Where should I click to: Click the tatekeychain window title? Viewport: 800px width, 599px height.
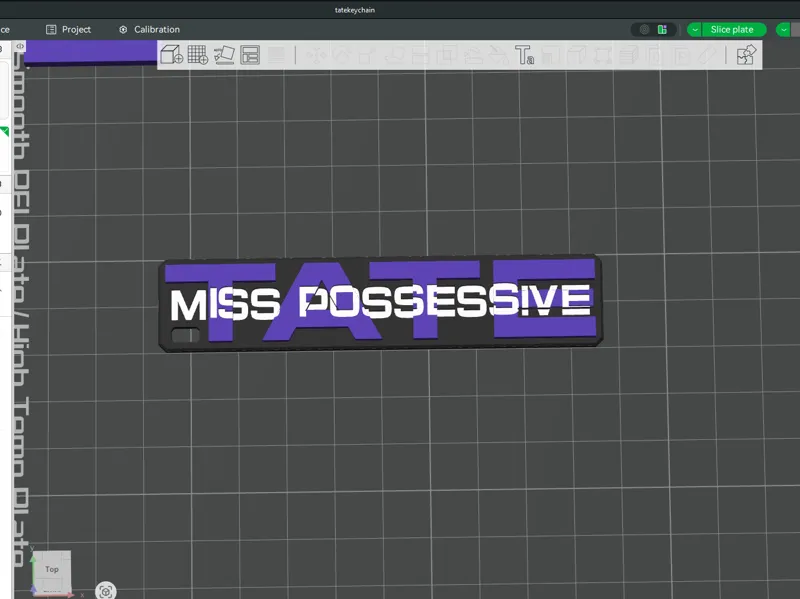(355, 10)
